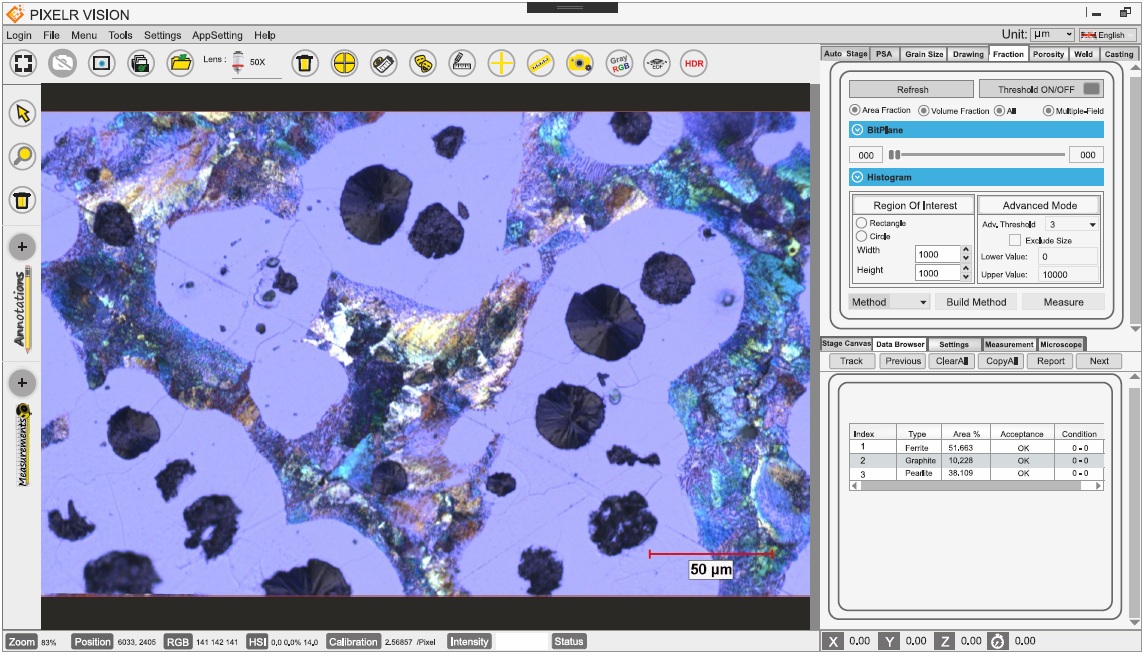
Task: Select the arrow pointer tool in the left sidebar
Action: 22,113
